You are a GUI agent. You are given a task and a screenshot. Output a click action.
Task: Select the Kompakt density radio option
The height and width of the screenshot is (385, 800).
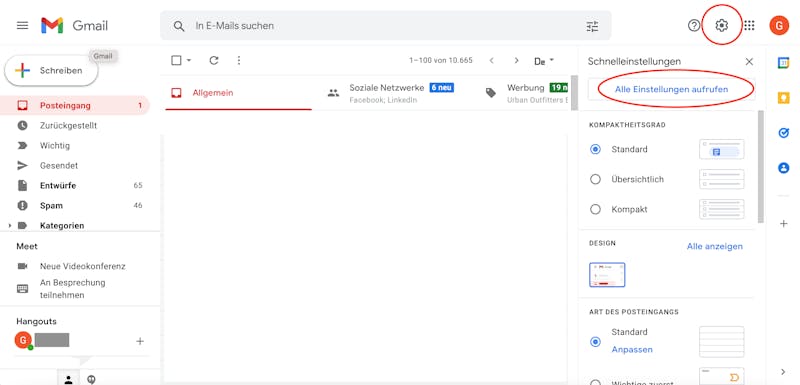595,210
